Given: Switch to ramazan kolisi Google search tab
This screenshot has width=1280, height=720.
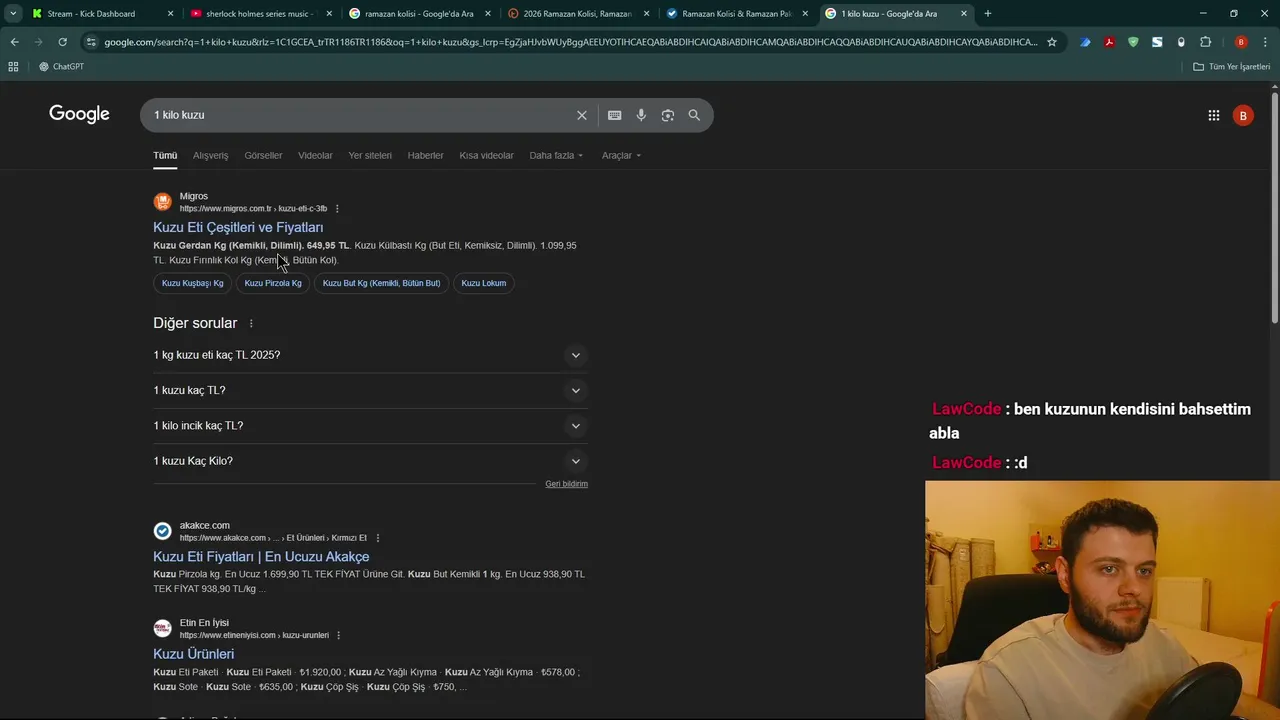Looking at the screenshot, I should 420,13.
